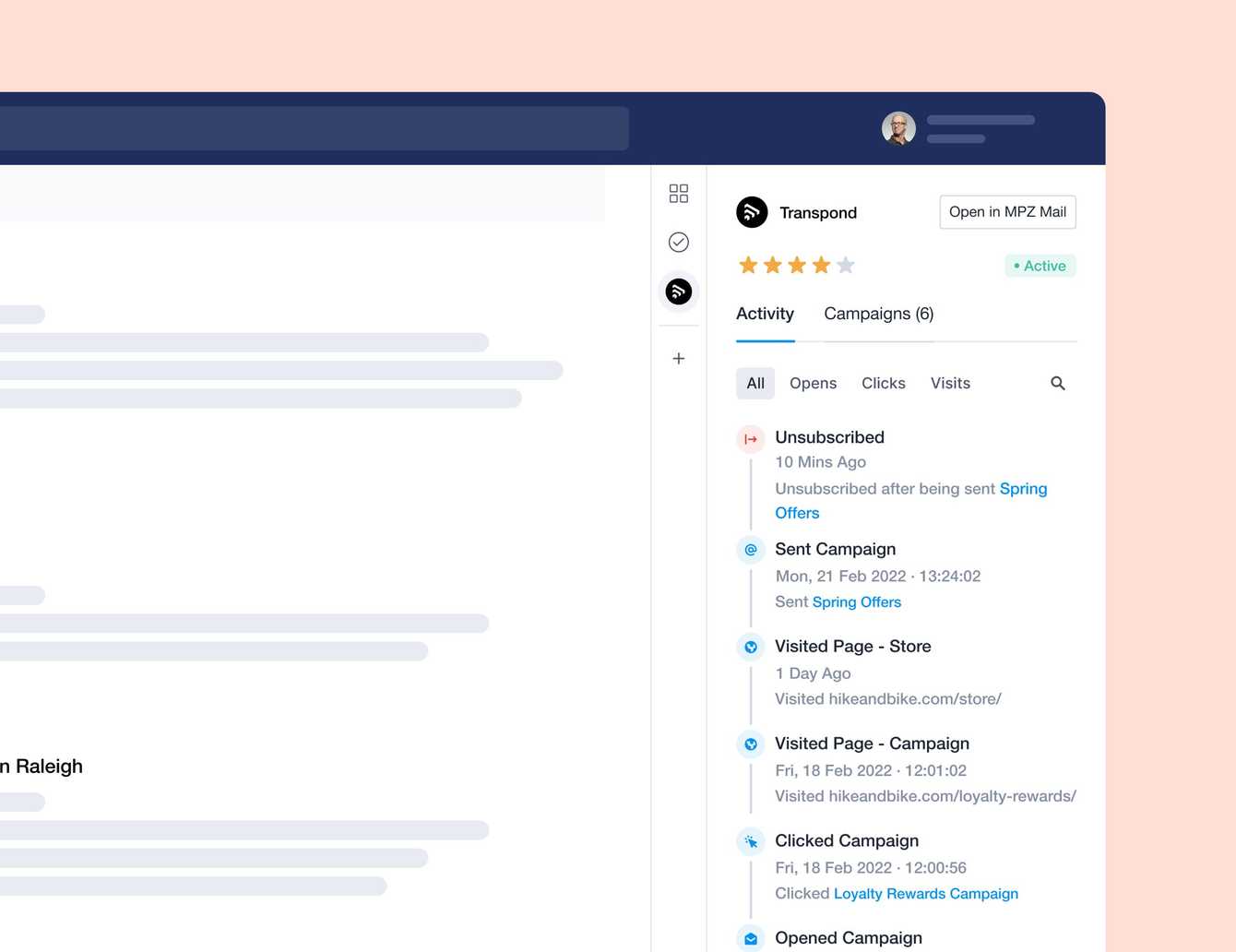Select the Unsubscribed event icon
The image size is (1236, 952).
751,439
